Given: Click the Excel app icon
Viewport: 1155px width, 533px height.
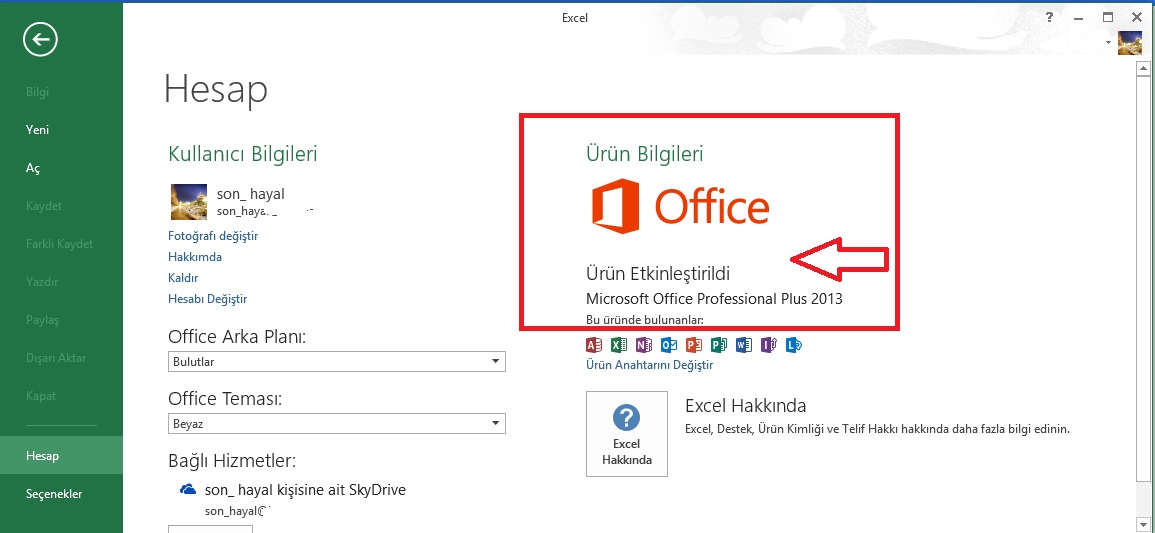Looking at the screenshot, I should pyautogui.click(x=619, y=344).
